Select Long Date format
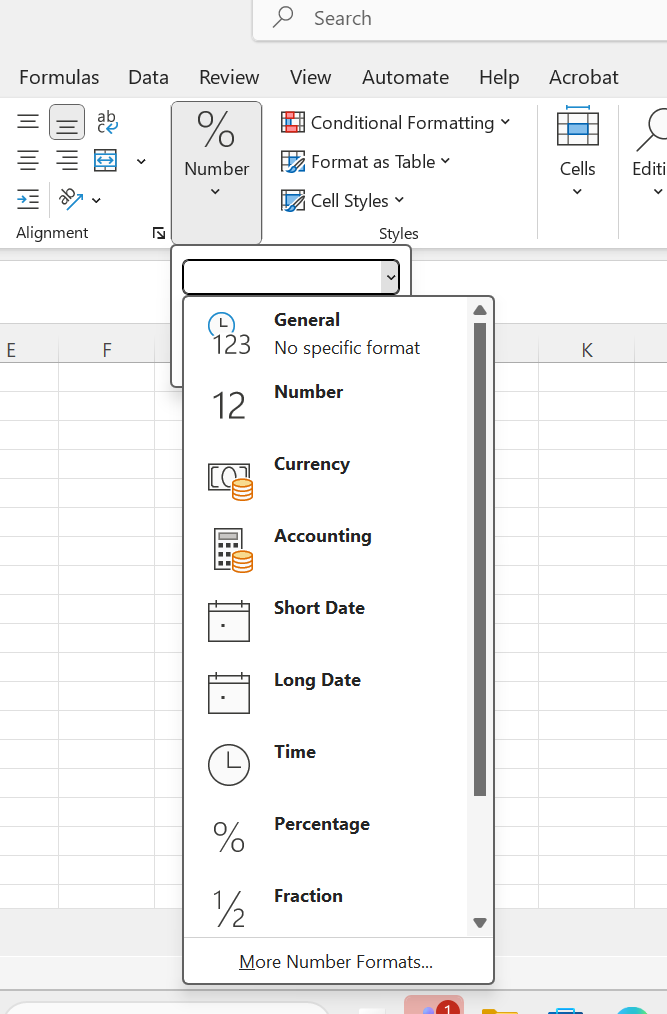This screenshot has height=1014, width=667. (325, 693)
